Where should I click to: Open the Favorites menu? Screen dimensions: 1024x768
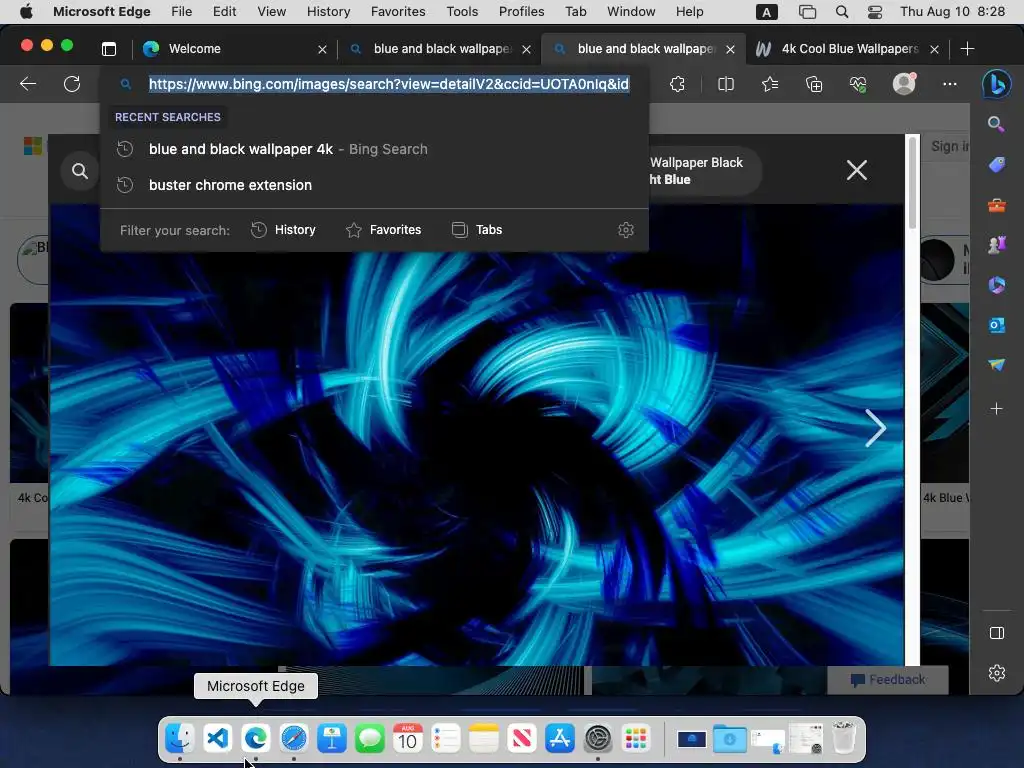398,12
